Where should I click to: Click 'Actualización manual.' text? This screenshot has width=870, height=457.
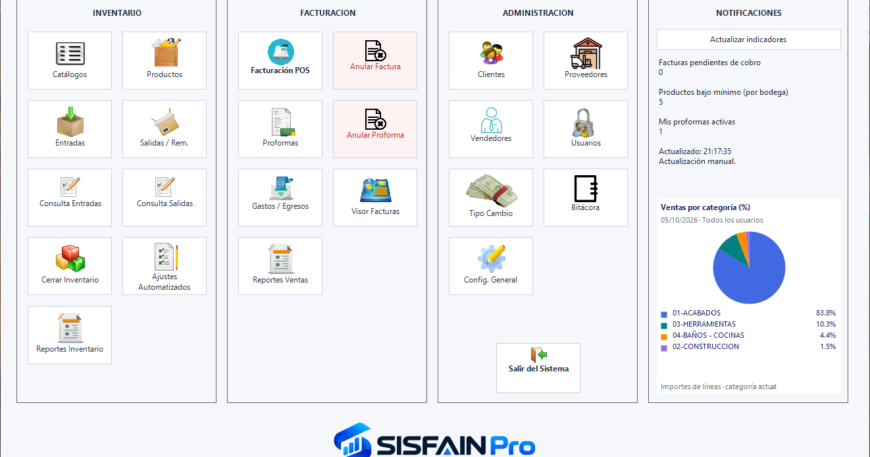tap(697, 161)
